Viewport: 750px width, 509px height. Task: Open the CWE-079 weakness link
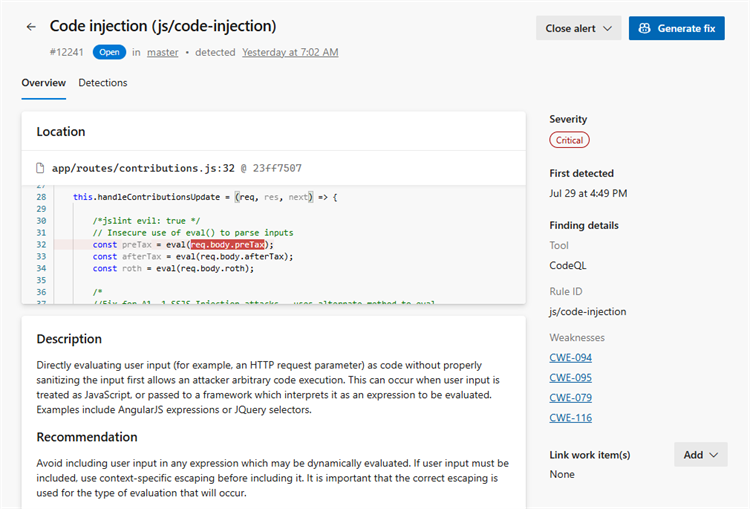click(x=570, y=398)
